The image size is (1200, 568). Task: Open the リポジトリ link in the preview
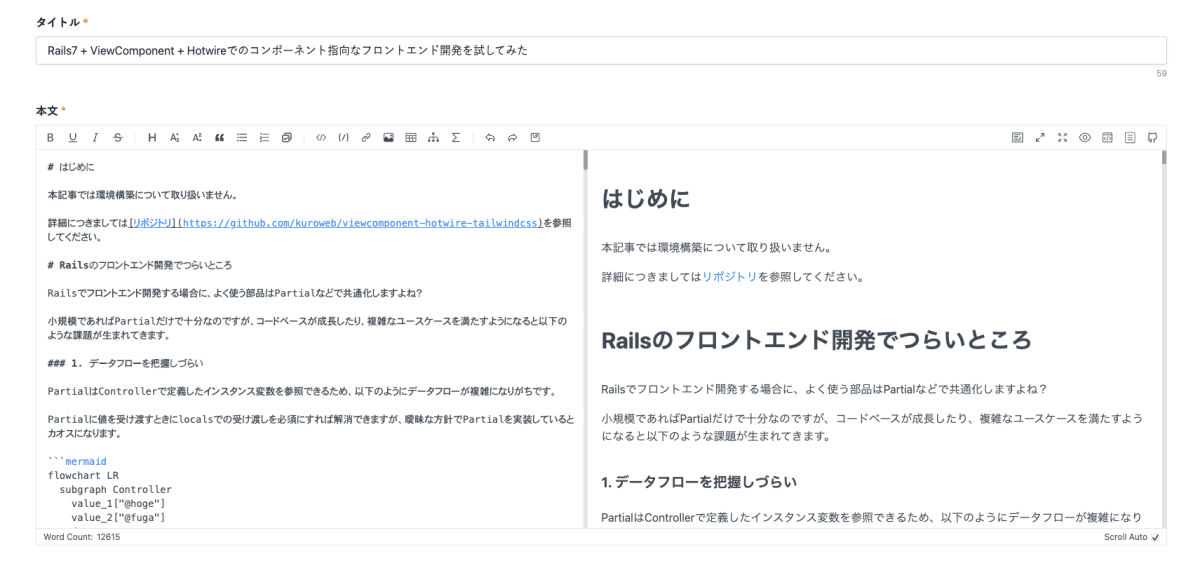(729, 276)
